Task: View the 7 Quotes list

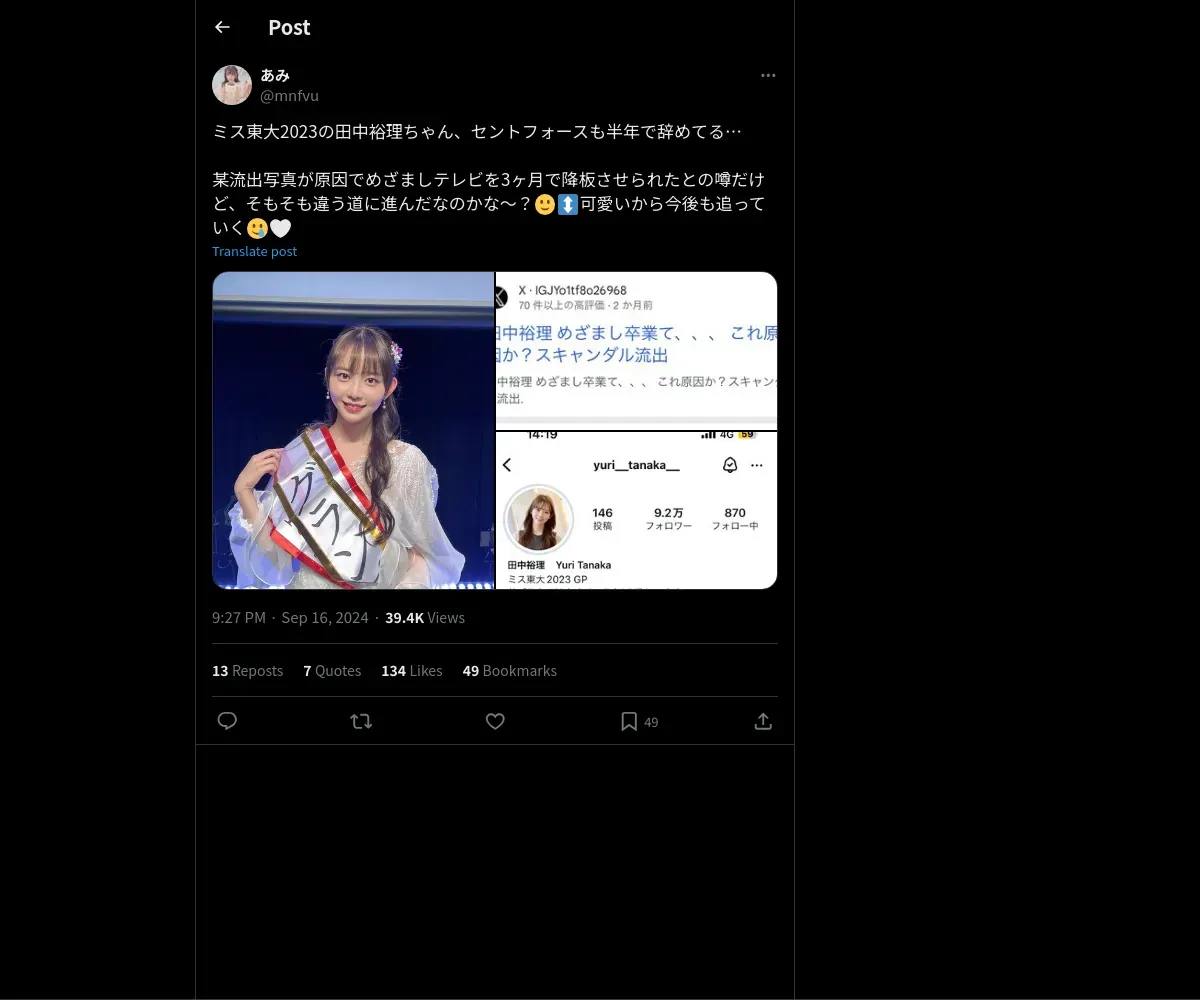Action: tap(332, 670)
